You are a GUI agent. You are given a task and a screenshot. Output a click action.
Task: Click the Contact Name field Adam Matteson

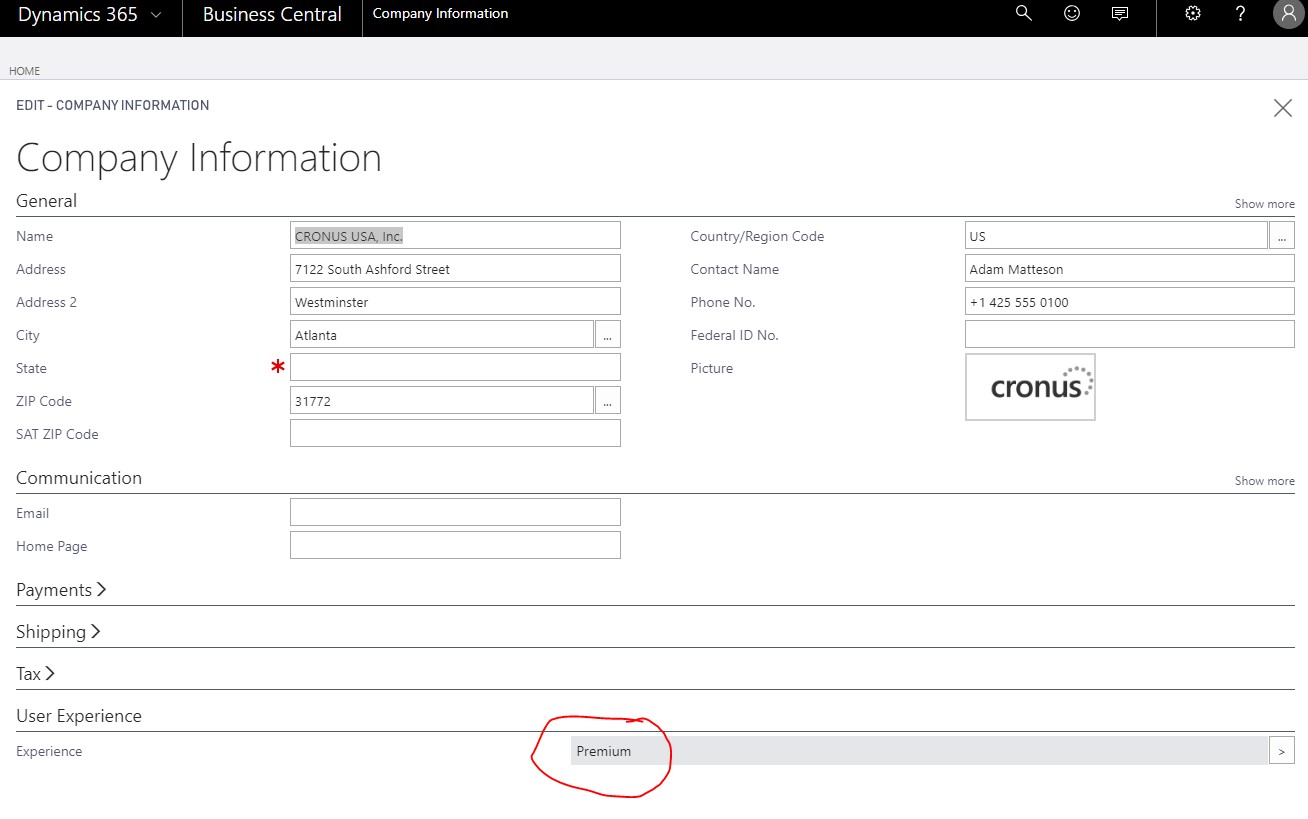click(x=1130, y=269)
